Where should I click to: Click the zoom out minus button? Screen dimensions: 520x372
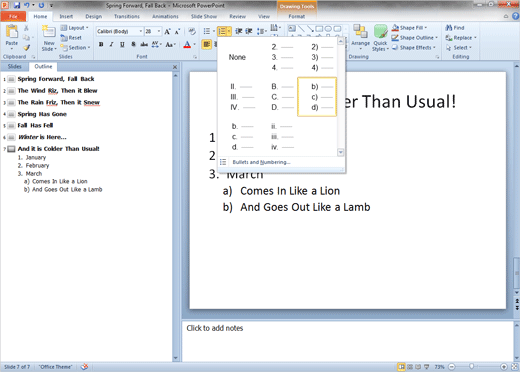[452, 367]
